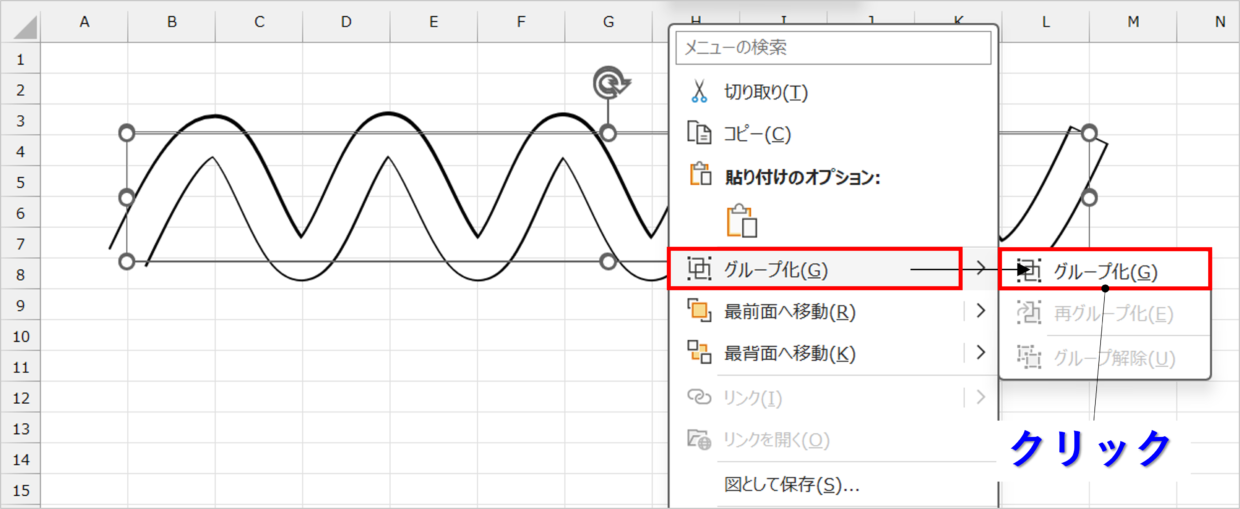This screenshot has height=509, width=1240.
Task: Select row 12 header
Action: tap(21, 398)
